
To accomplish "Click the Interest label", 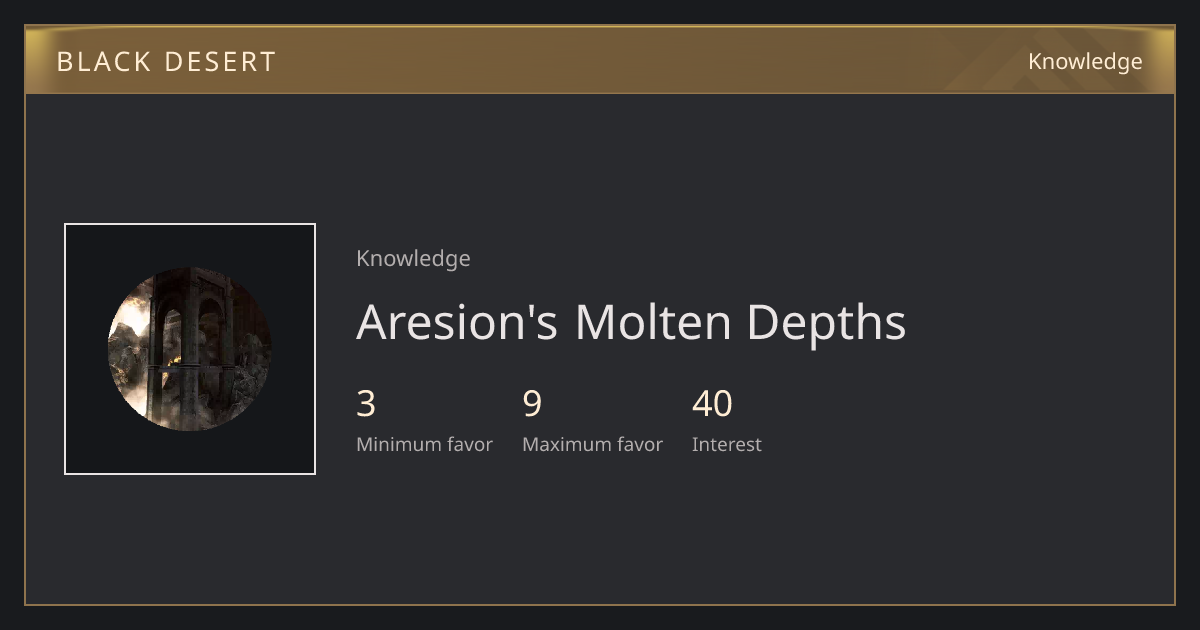I will 727,445.
